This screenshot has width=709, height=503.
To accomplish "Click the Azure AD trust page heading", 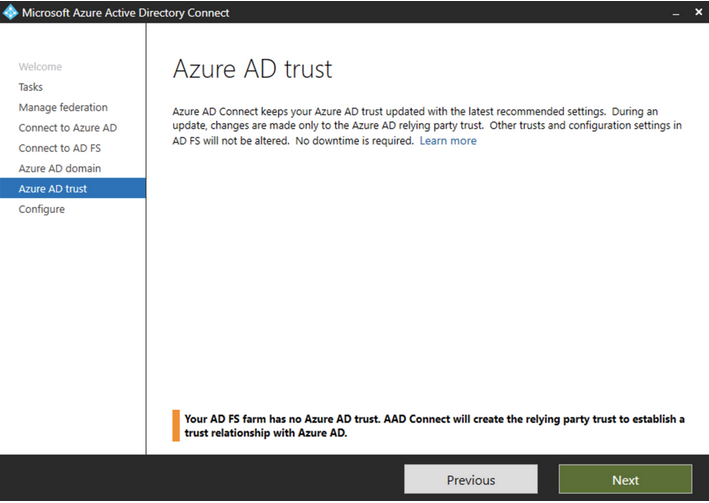I will pyautogui.click(x=252, y=69).
